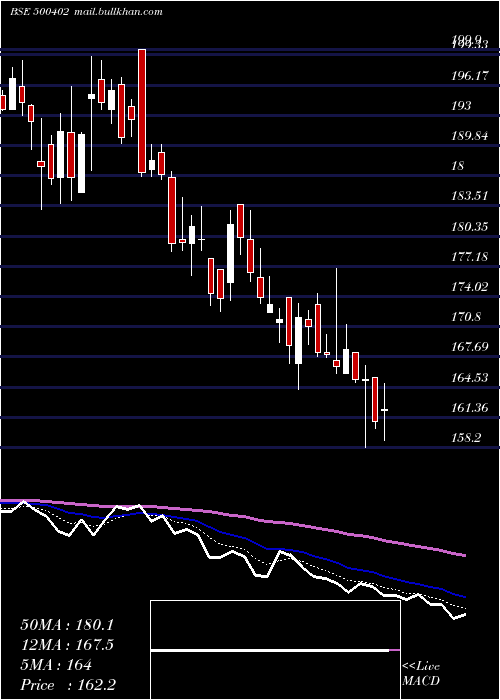Select the 193 price axis label
Image resolution: width=500 pixels, height=700 pixels.
(461, 106)
